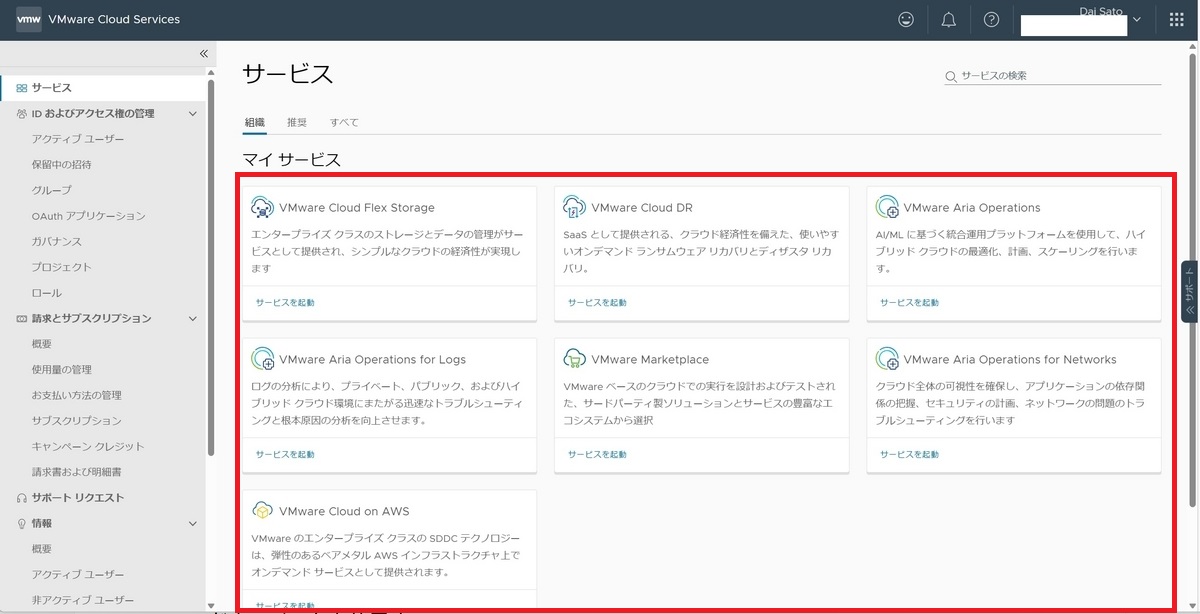Launch Aria Operations for Networks service
Image resolution: width=1200 pixels, height=614 pixels.
click(909, 454)
